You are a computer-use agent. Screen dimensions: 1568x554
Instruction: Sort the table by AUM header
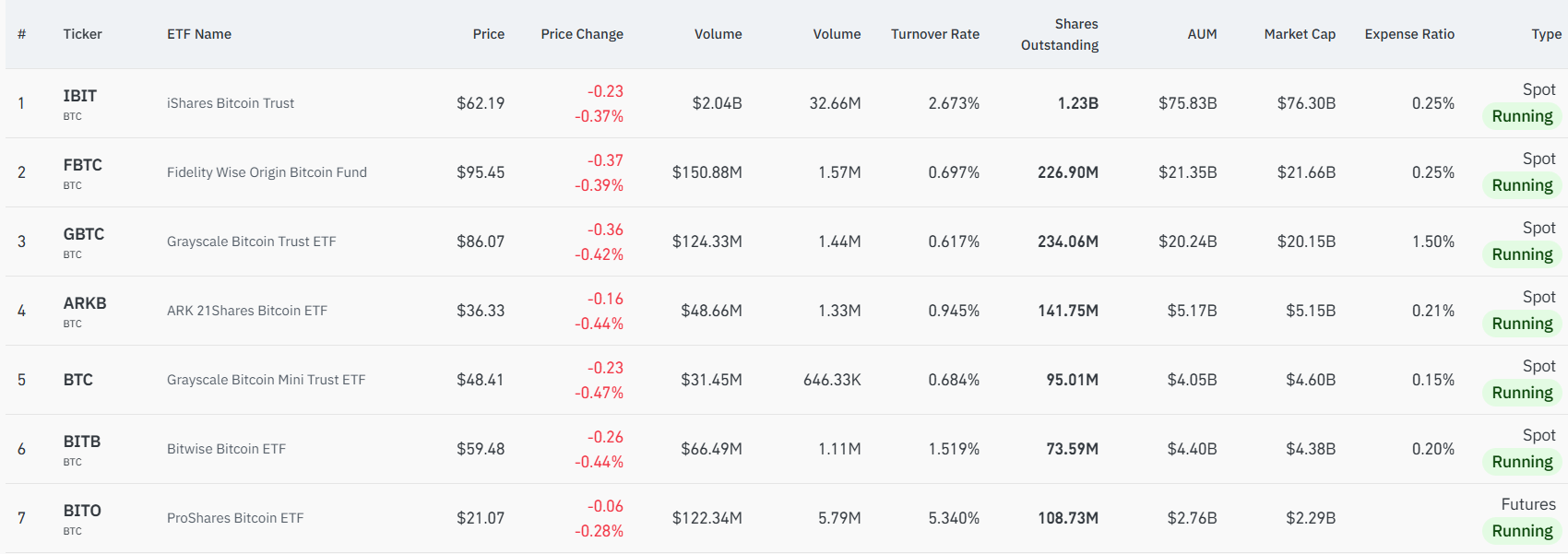coord(1202,34)
